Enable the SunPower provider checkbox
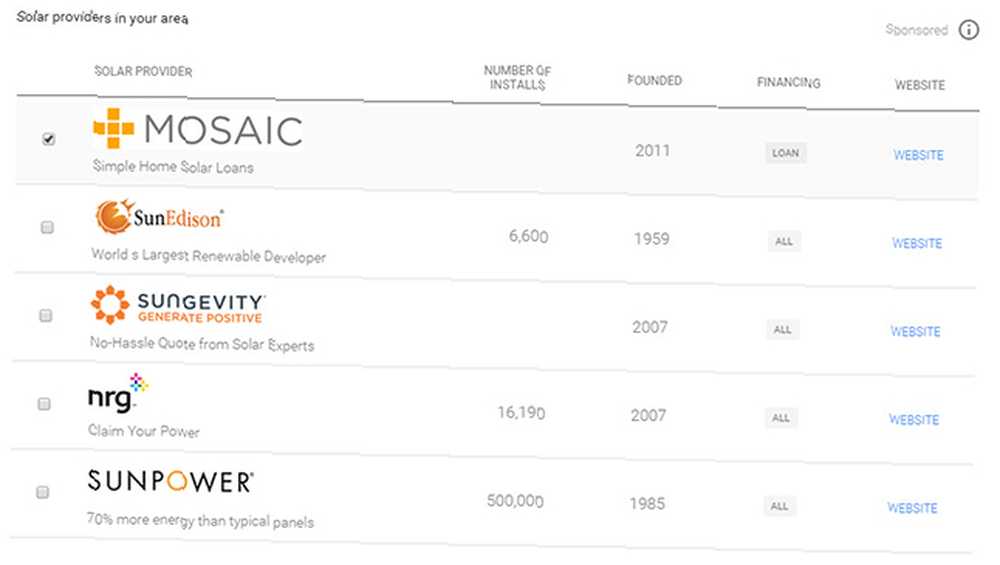Image resolution: width=1000 pixels, height=565 pixels. coord(43,492)
